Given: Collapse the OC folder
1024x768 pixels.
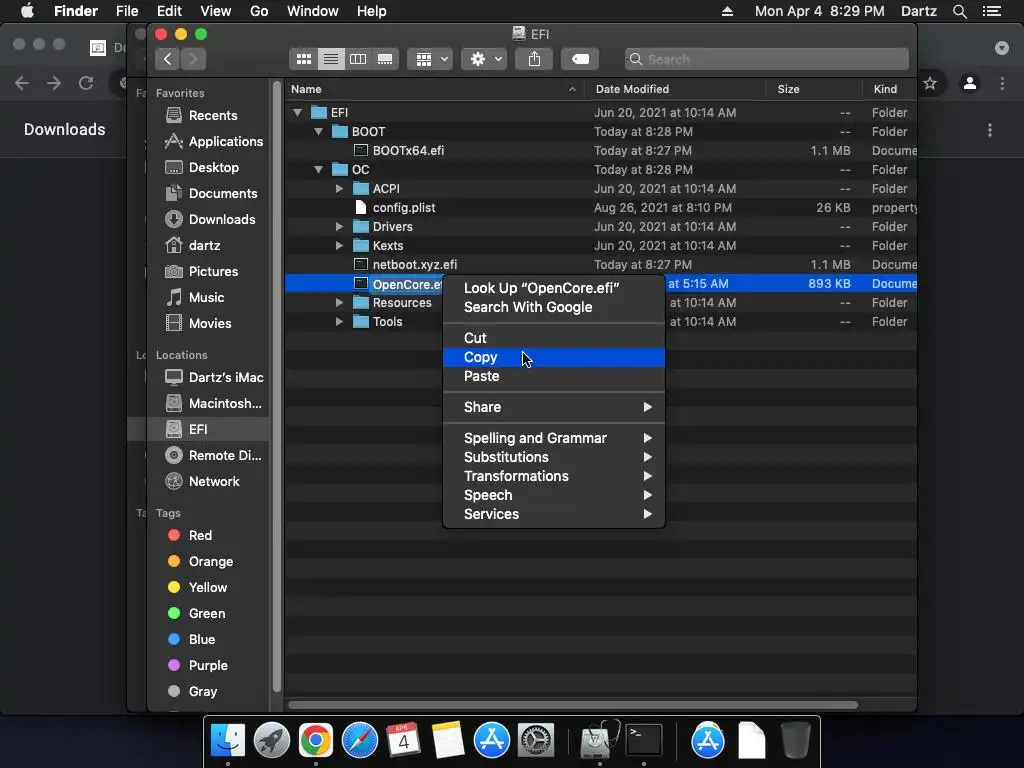Looking at the screenshot, I should 319,169.
